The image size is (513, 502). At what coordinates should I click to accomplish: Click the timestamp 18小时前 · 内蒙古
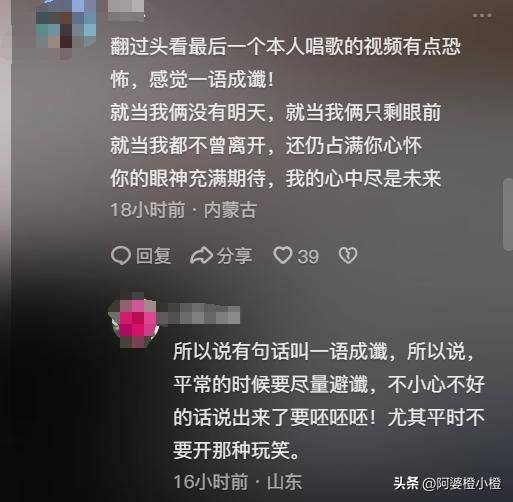(x=183, y=210)
